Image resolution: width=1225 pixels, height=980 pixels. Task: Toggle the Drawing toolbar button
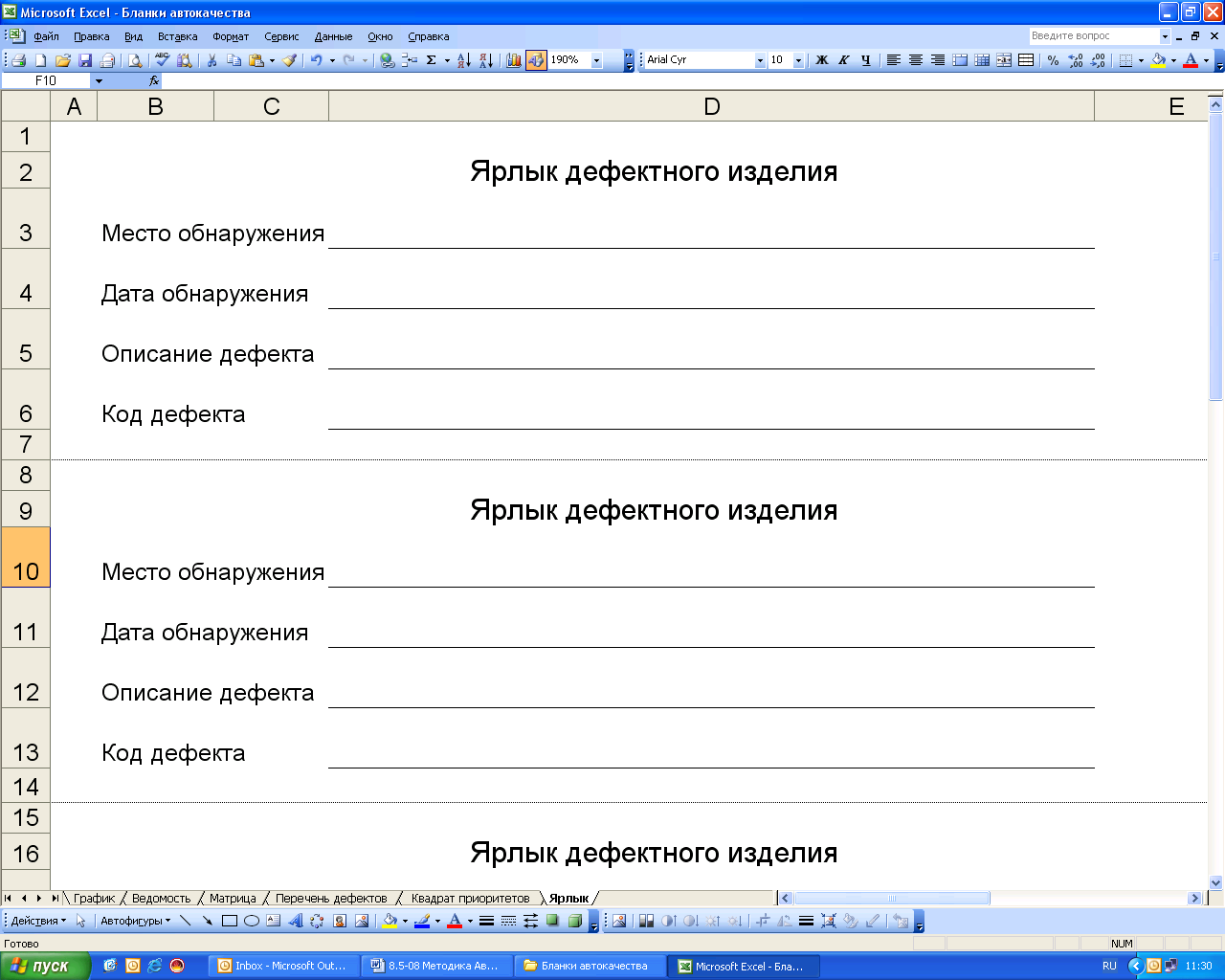point(536,60)
